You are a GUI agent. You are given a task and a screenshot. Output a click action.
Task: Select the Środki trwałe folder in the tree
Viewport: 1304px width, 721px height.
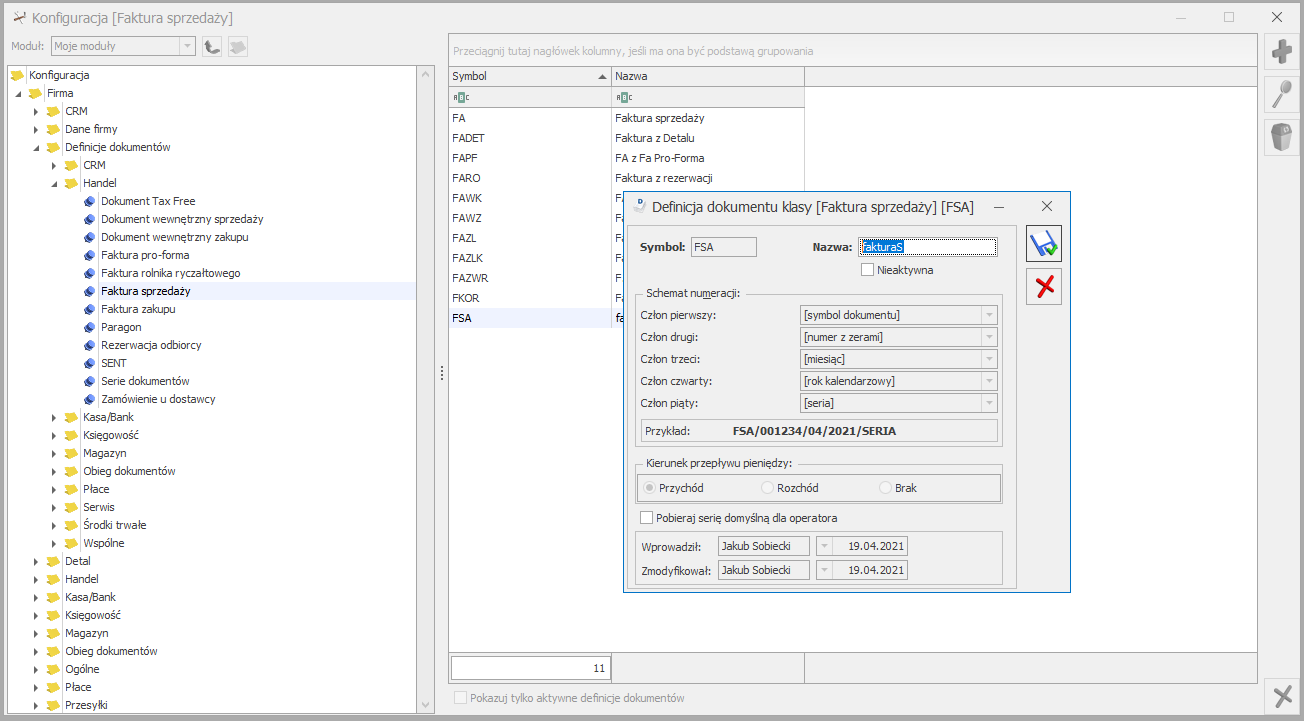point(115,525)
